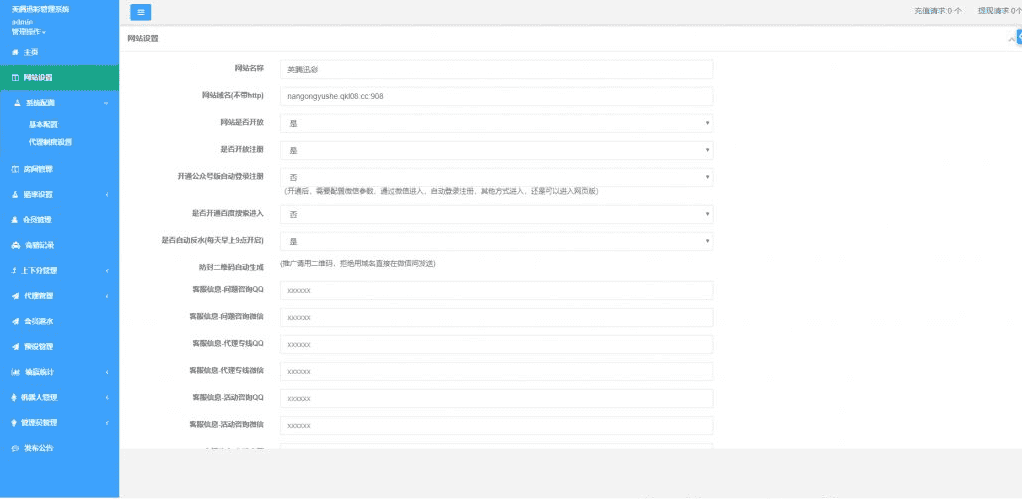Open 代理制度设置 submenu item
The height and width of the screenshot is (499, 1022).
coord(50,142)
